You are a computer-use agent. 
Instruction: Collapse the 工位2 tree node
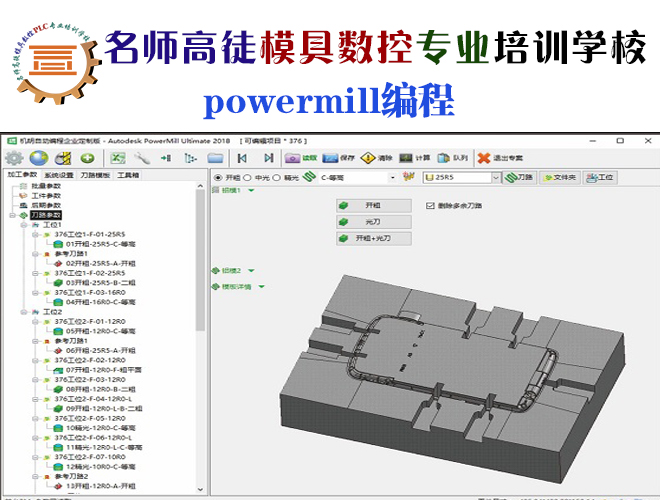pos(24,312)
